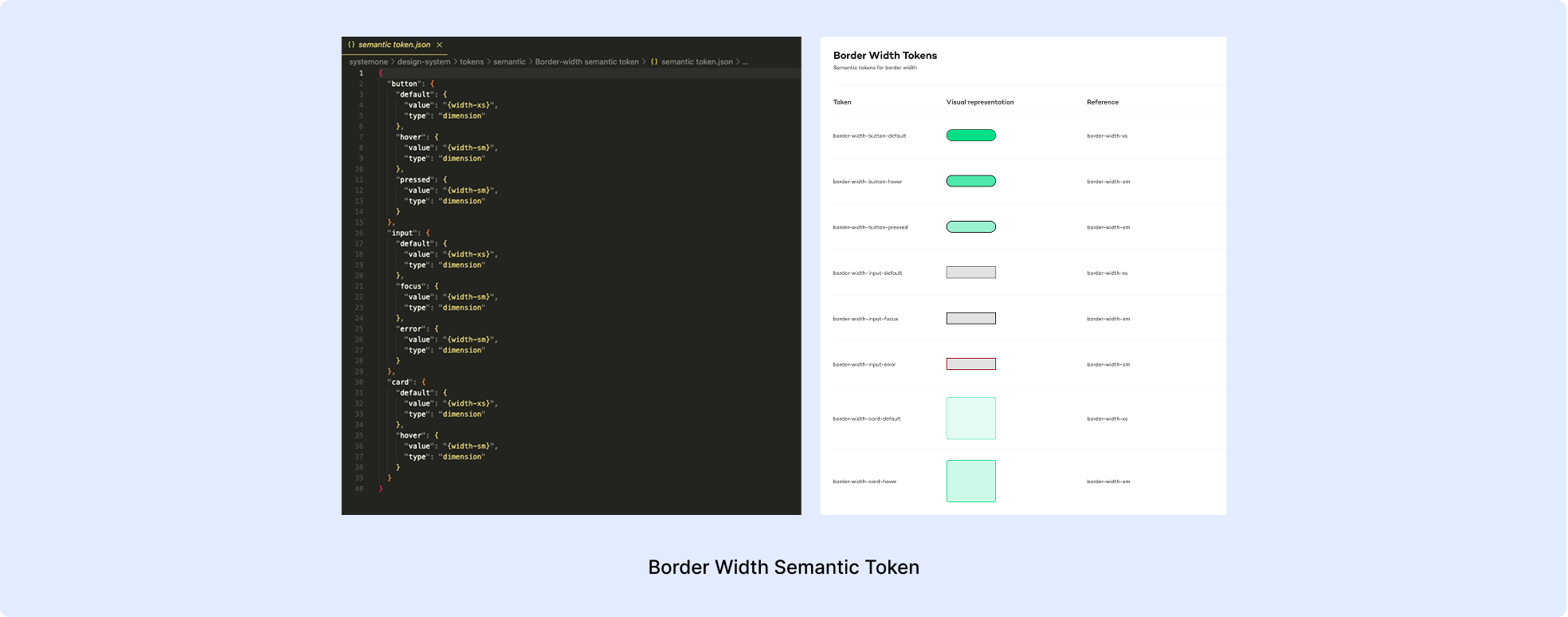This screenshot has height=617, width=1568.
Task: Click the button-hover visual swatch
Action: pos(970,181)
